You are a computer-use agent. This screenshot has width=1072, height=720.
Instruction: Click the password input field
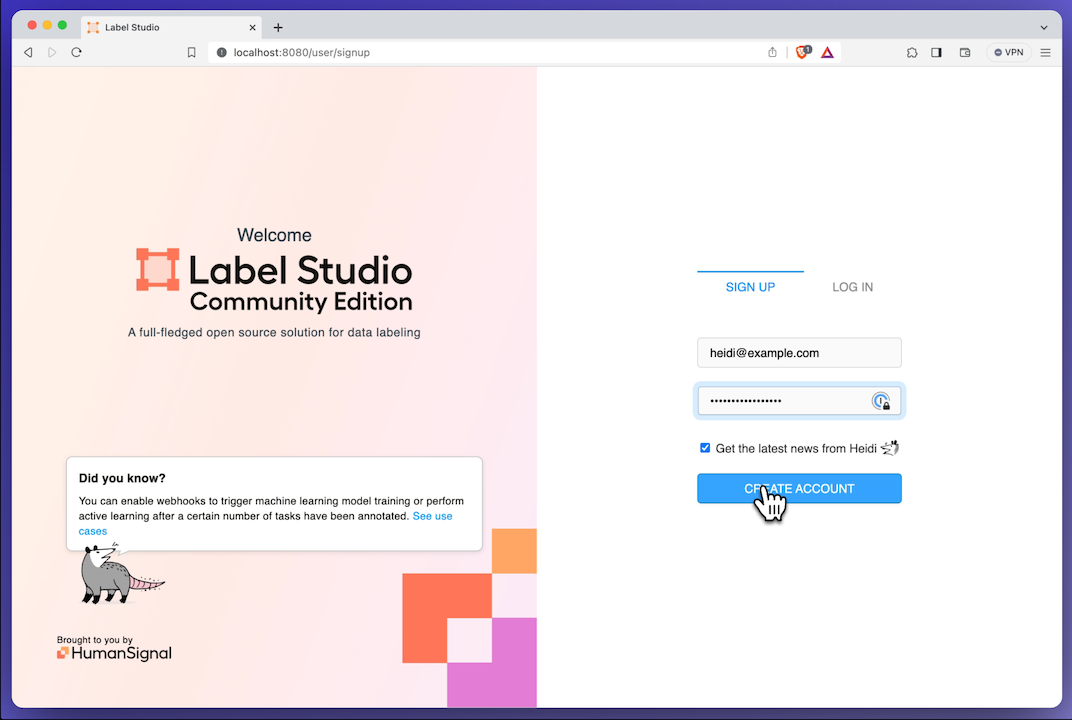coord(799,401)
